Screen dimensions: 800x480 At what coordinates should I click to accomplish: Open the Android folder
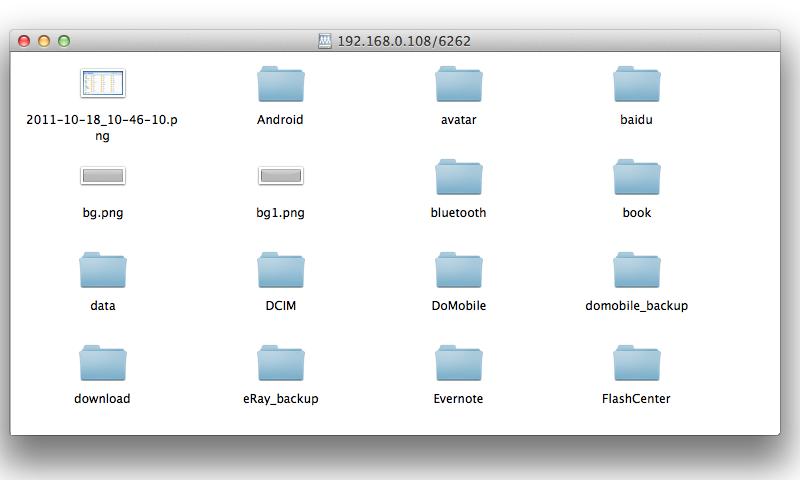coord(280,85)
